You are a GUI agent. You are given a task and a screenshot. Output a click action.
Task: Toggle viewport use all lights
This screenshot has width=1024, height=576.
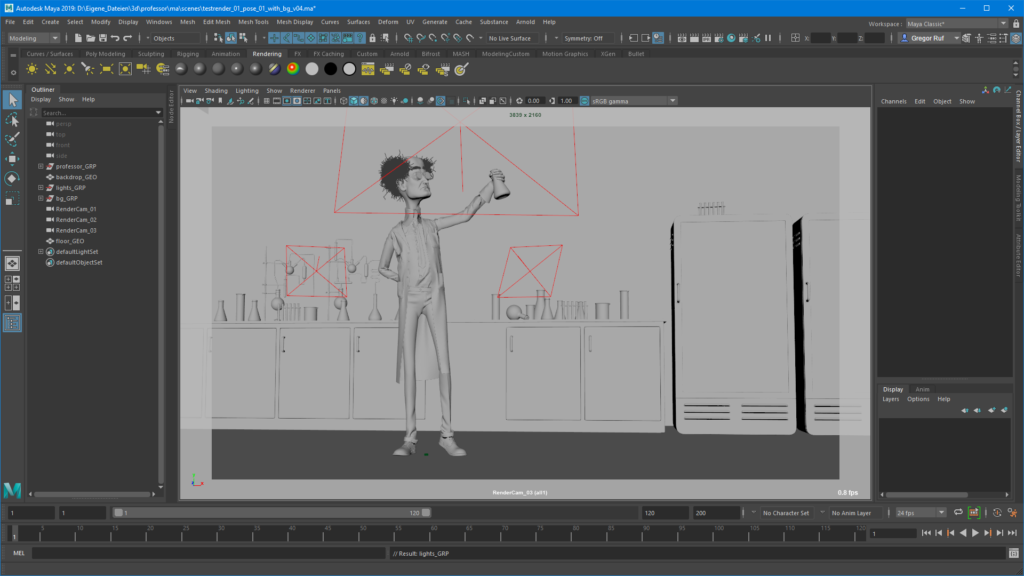tap(394, 101)
